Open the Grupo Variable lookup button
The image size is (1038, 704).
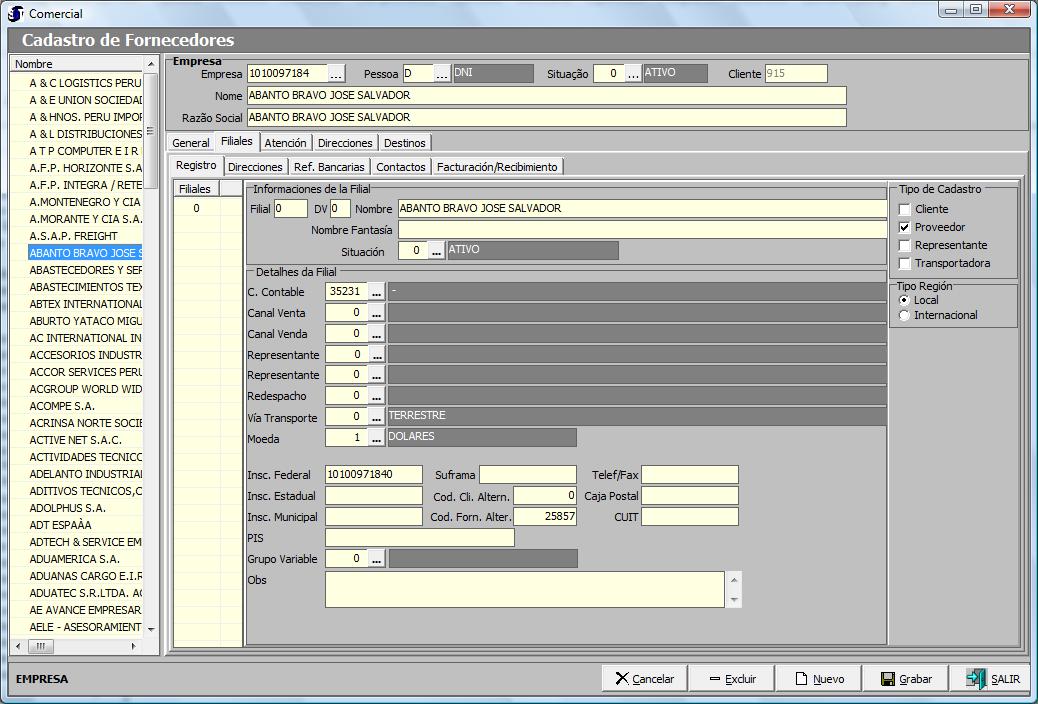(x=376, y=560)
